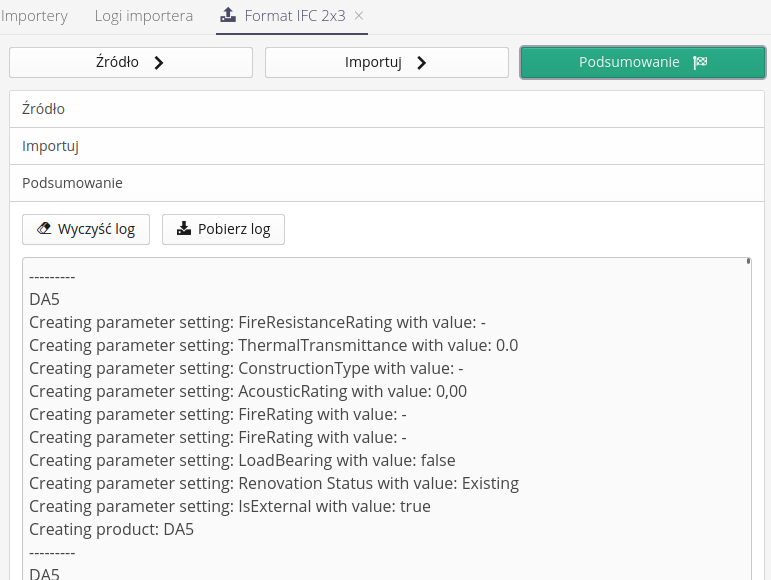Click the "Creating product: DA5" log line
771x580 pixels.
pyautogui.click(x=111, y=529)
